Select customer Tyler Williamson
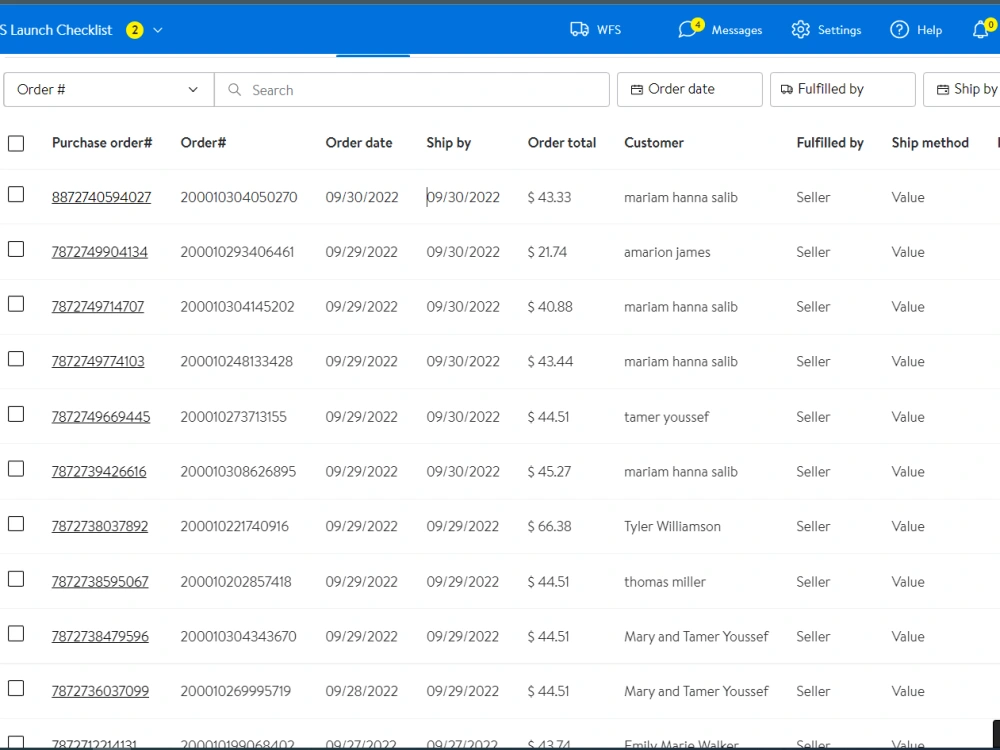1000x750 pixels. [672, 526]
